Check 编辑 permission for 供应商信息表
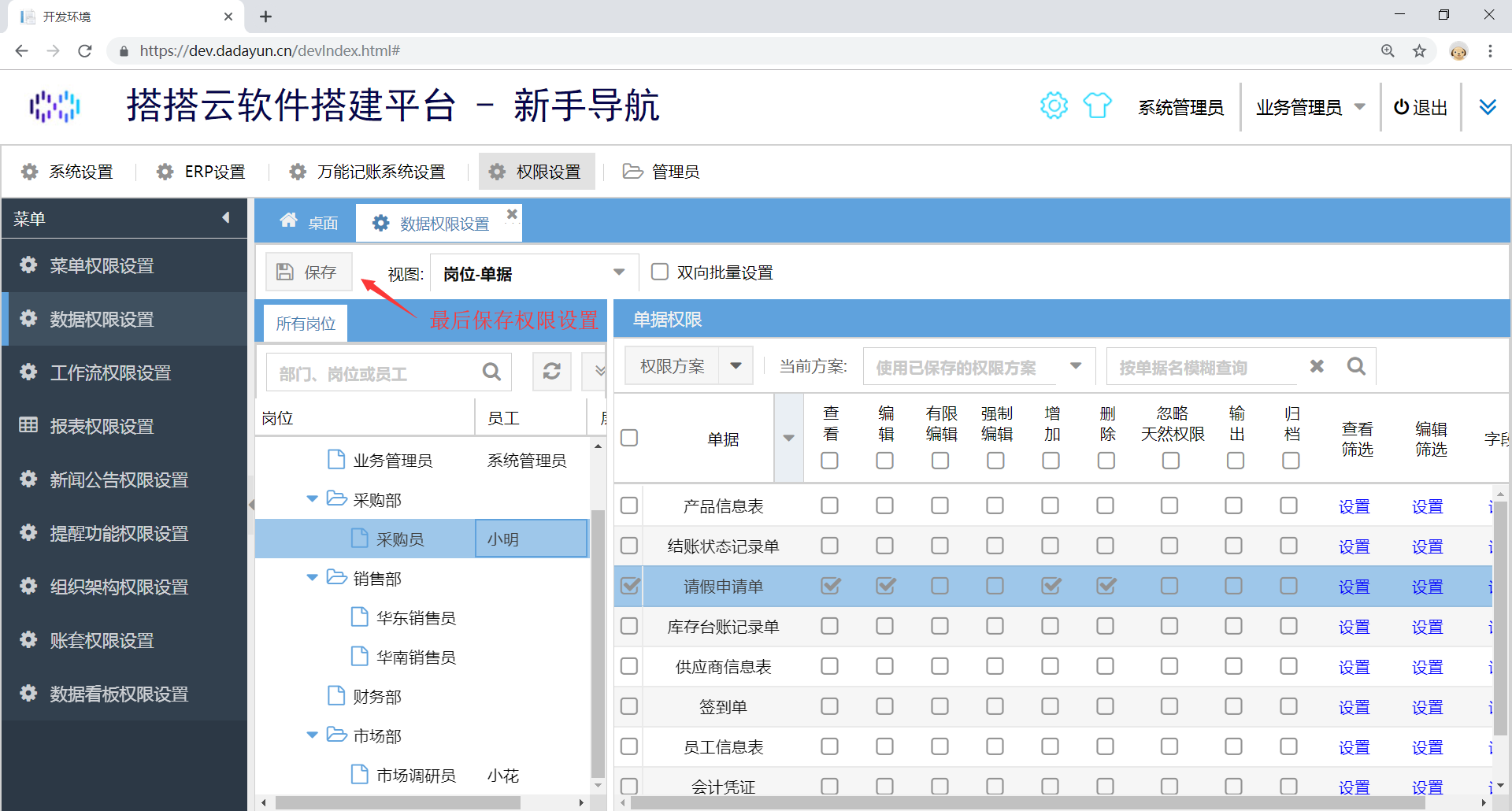 [x=884, y=666]
